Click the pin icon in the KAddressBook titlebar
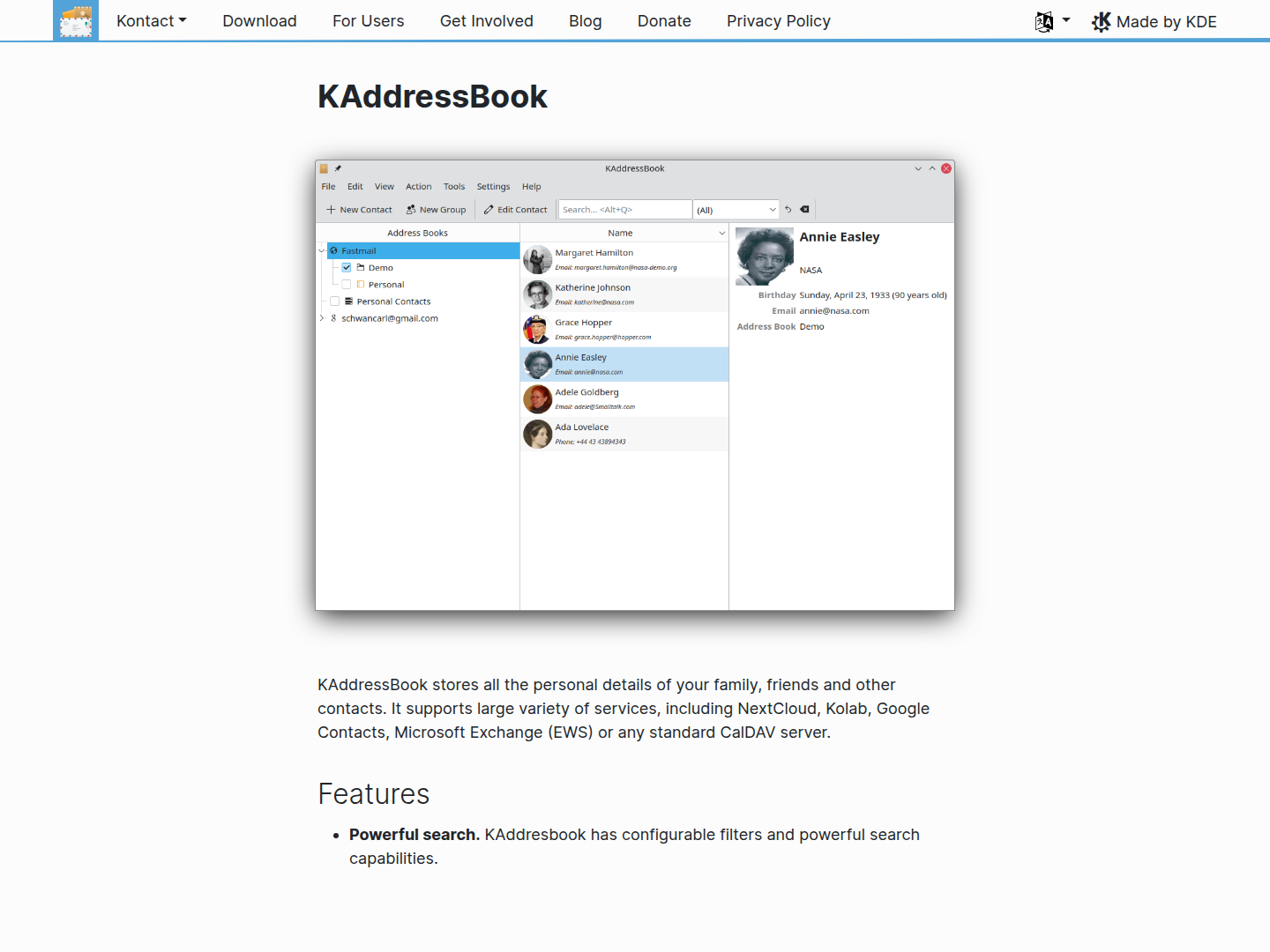1270x952 pixels. pos(338,168)
